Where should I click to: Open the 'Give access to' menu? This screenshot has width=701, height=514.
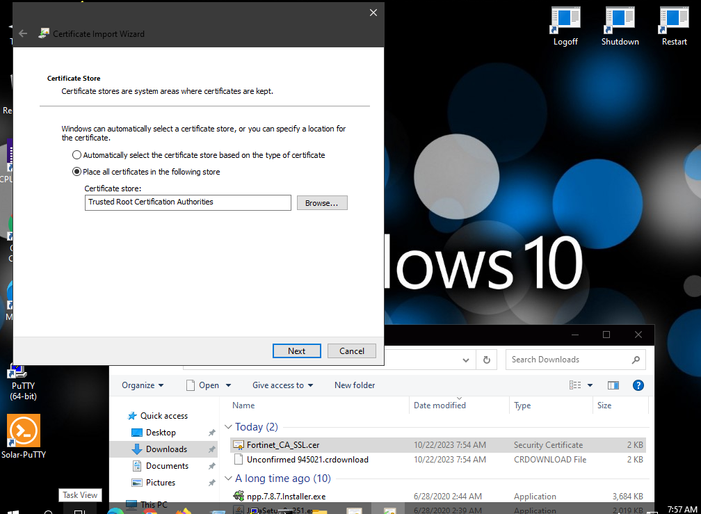coord(283,385)
